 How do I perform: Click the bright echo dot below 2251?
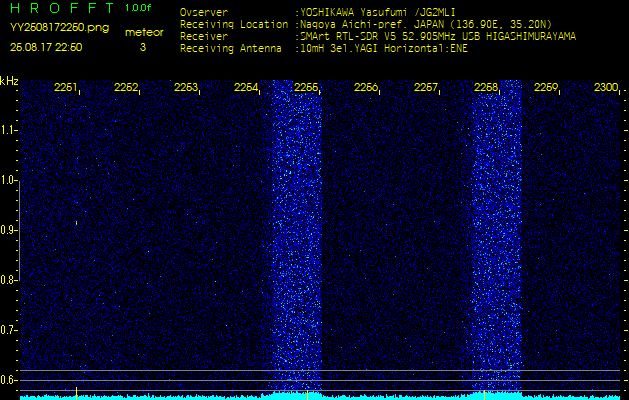pos(76,222)
